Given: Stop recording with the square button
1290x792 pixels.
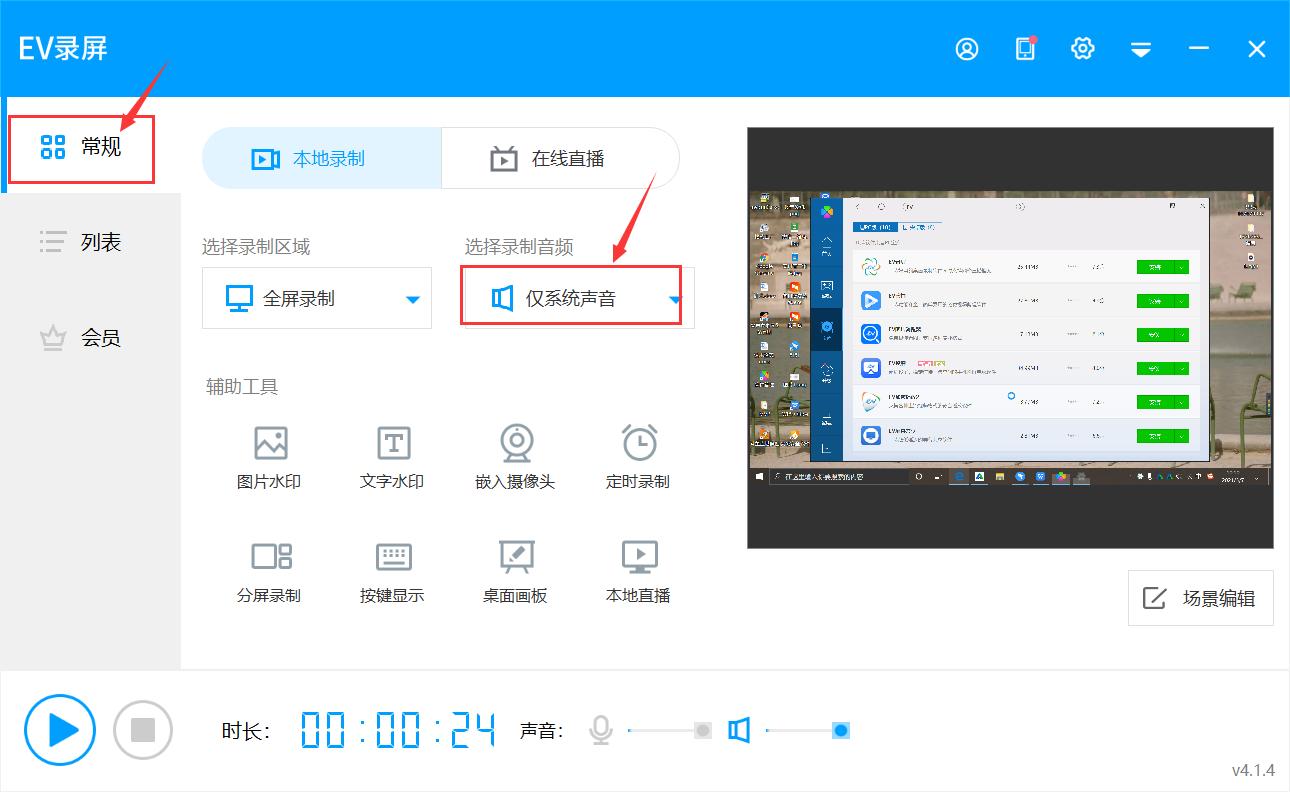Looking at the screenshot, I should (x=143, y=730).
